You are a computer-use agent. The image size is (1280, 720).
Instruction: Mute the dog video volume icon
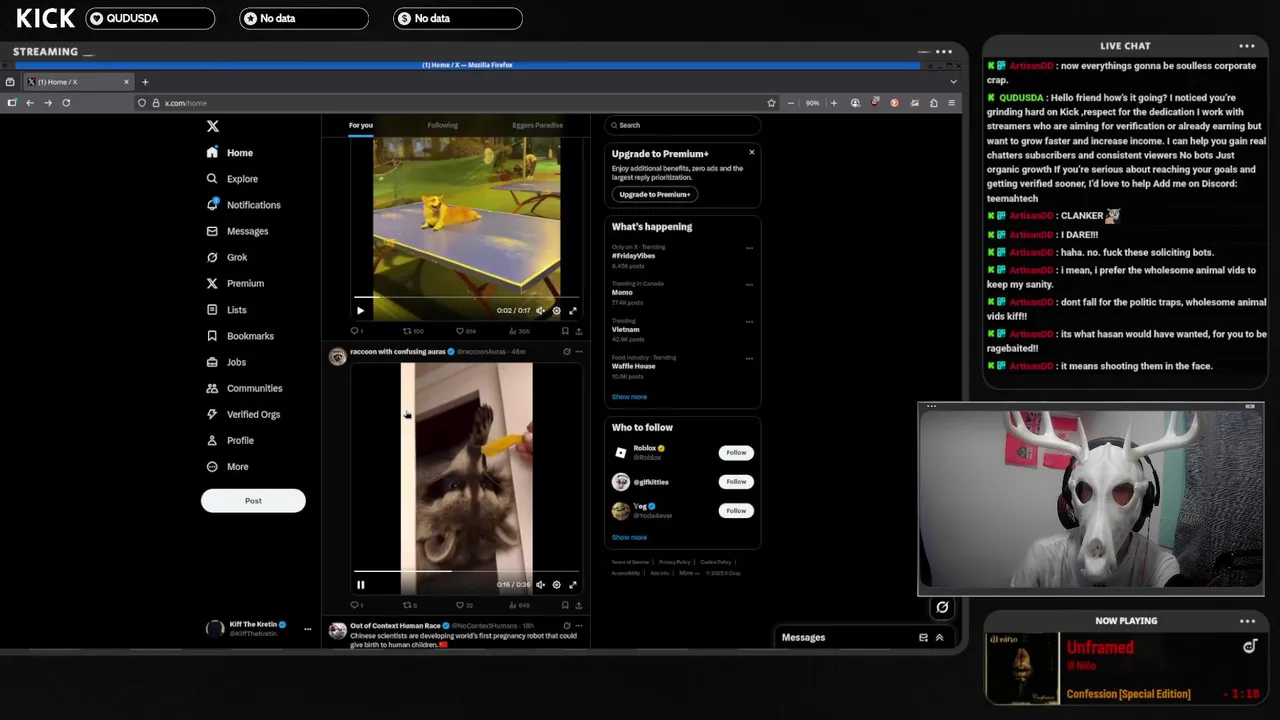pyautogui.click(x=541, y=310)
